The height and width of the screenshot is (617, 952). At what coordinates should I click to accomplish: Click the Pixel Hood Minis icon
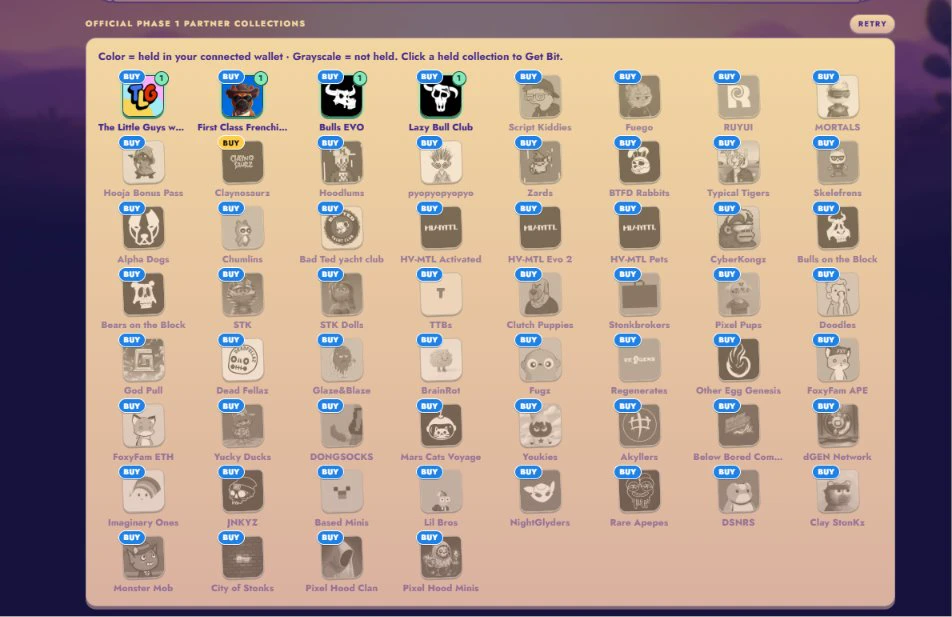pos(441,557)
